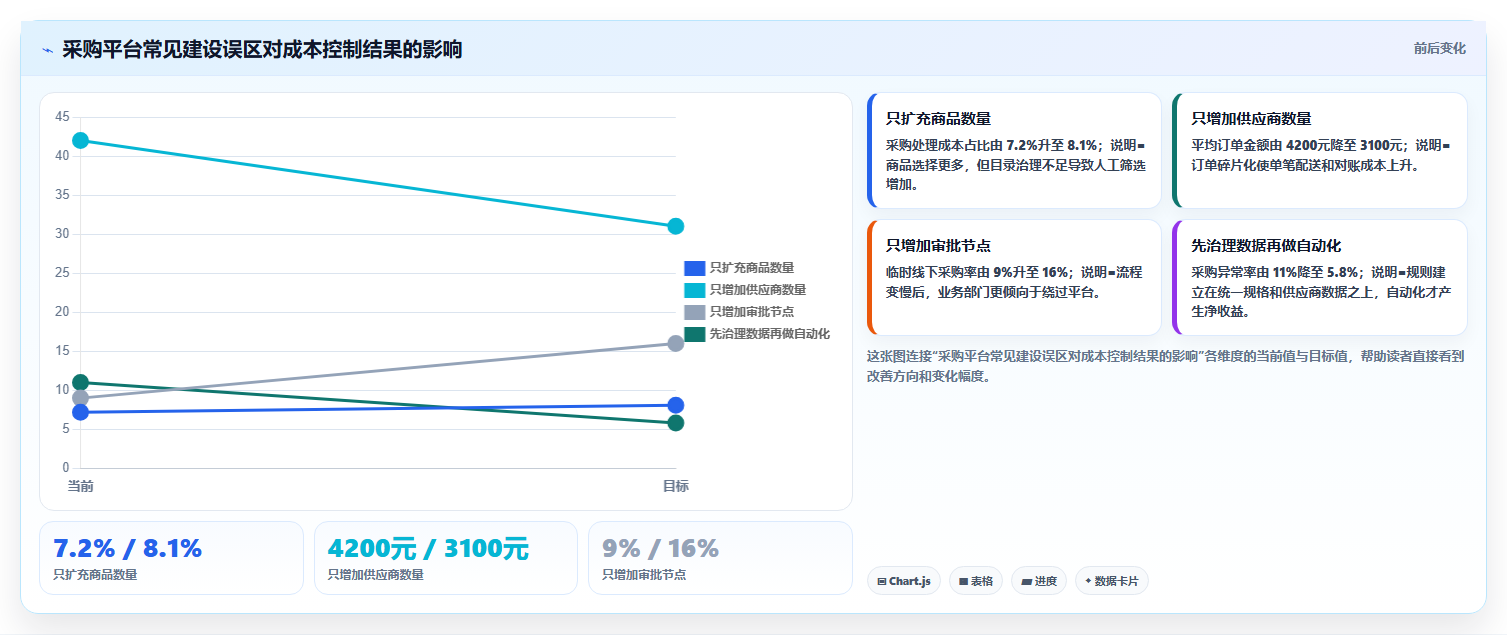This screenshot has height=635, width=1507.
Task: Click 只增加供应商数量 legend label
Action: point(758,290)
